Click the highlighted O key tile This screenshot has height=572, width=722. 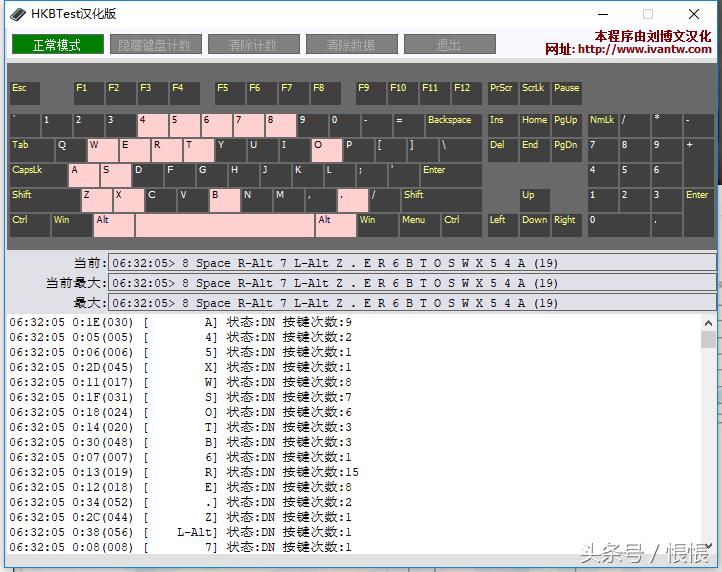tap(327, 151)
